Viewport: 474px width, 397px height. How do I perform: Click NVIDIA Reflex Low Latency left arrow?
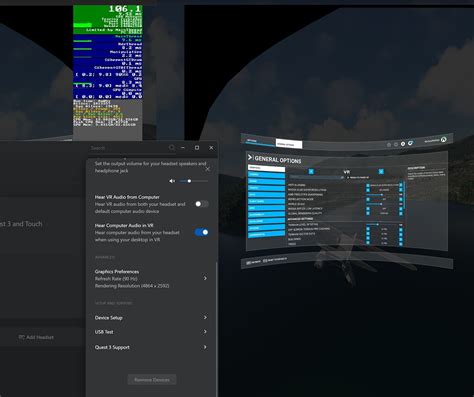click(368, 209)
